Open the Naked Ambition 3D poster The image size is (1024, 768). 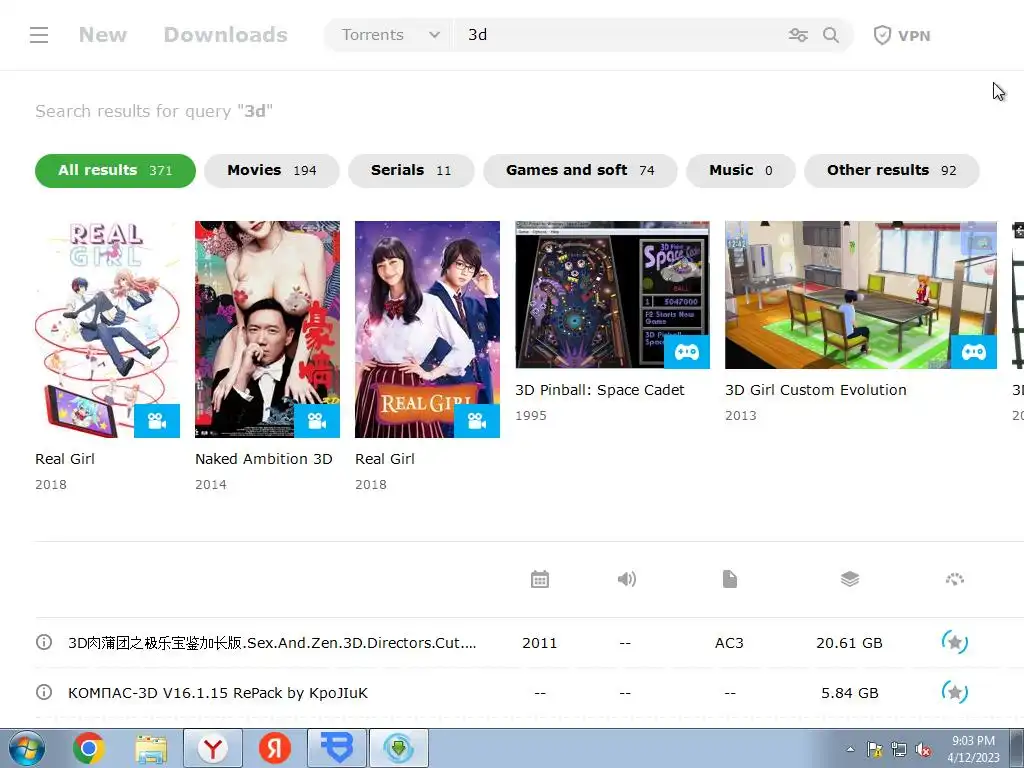click(x=267, y=329)
